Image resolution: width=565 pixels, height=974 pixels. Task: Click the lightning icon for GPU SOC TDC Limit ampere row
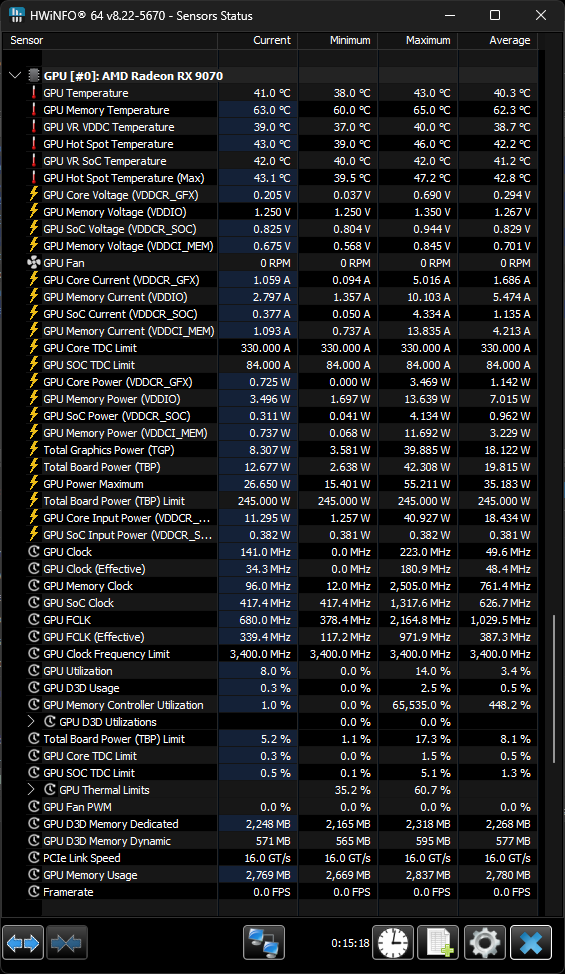[34, 365]
